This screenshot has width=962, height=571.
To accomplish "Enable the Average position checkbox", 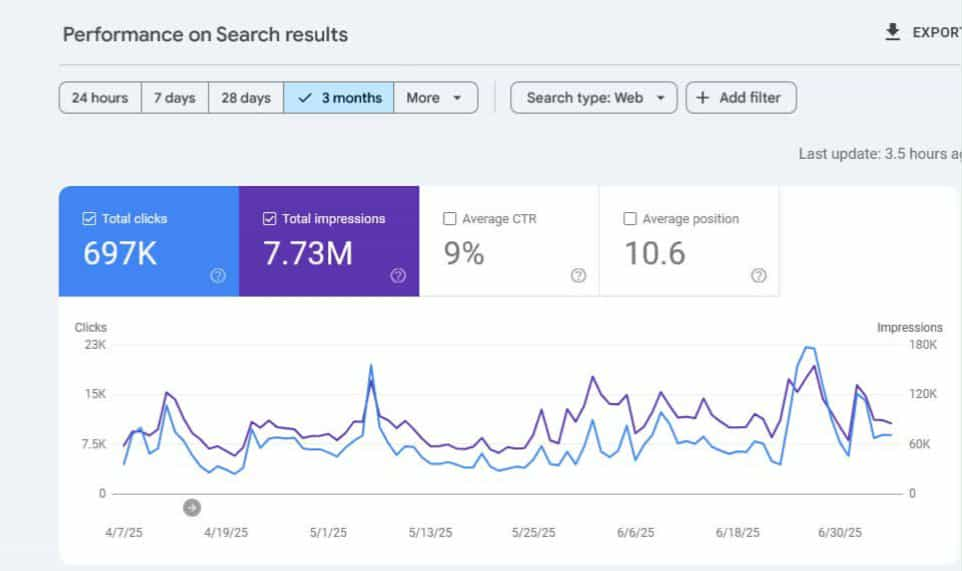I will (630, 219).
